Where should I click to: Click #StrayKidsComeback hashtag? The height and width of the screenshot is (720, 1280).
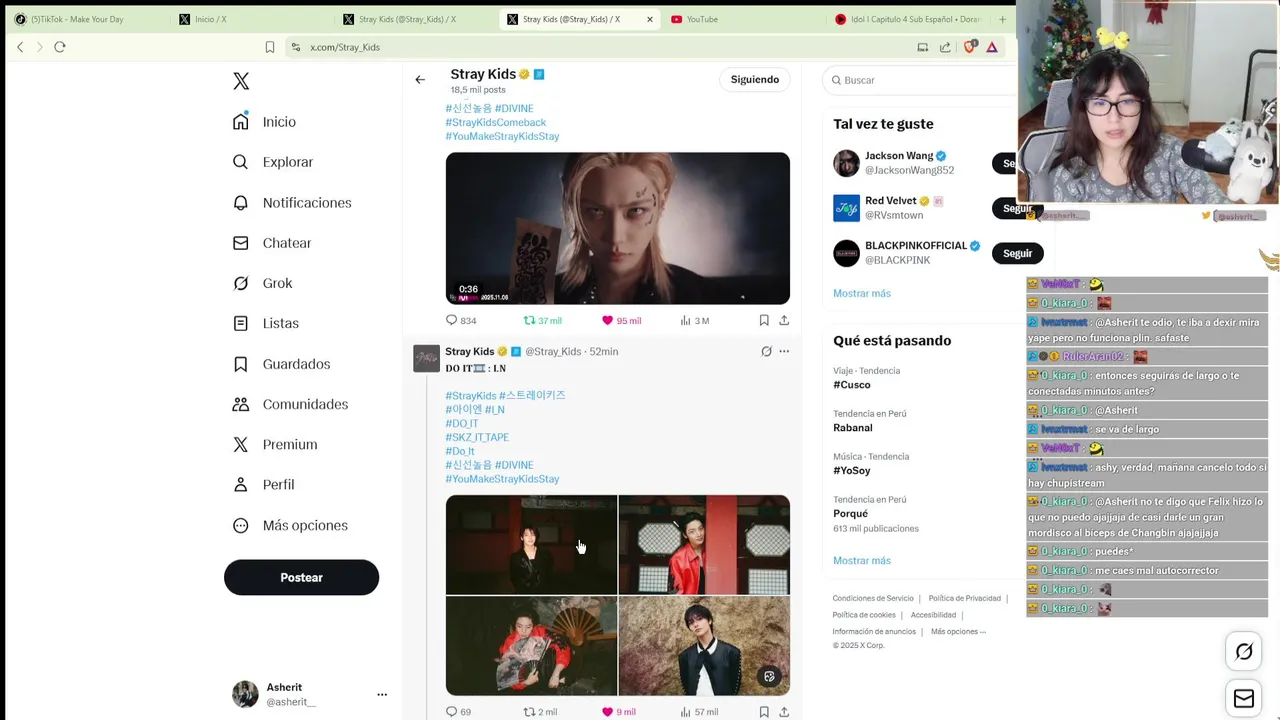(x=495, y=122)
